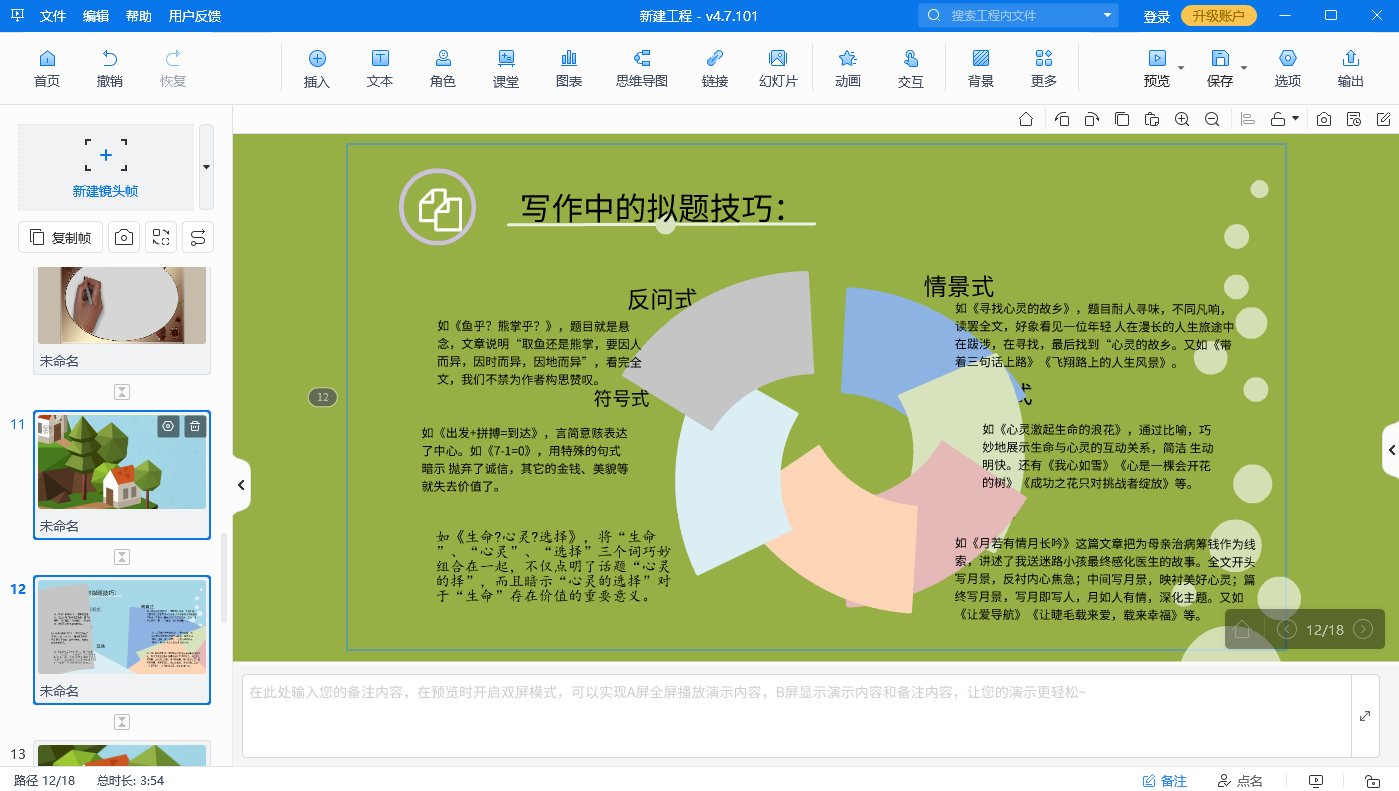This screenshot has width=1399, height=791.
Task: Zoom in on the canvas
Action: (1182, 119)
